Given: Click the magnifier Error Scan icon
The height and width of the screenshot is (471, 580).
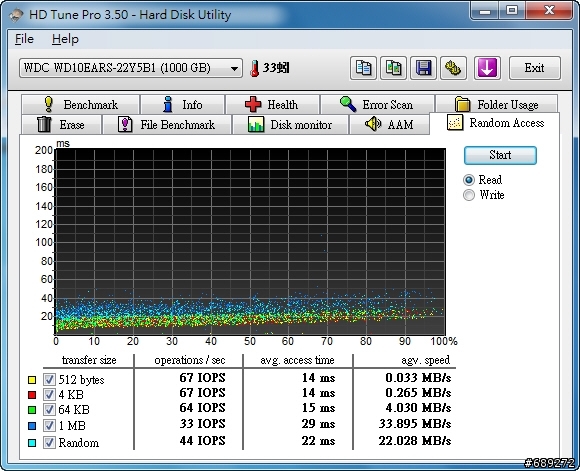Looking at the screenshot, I should (x=348, y=104).
